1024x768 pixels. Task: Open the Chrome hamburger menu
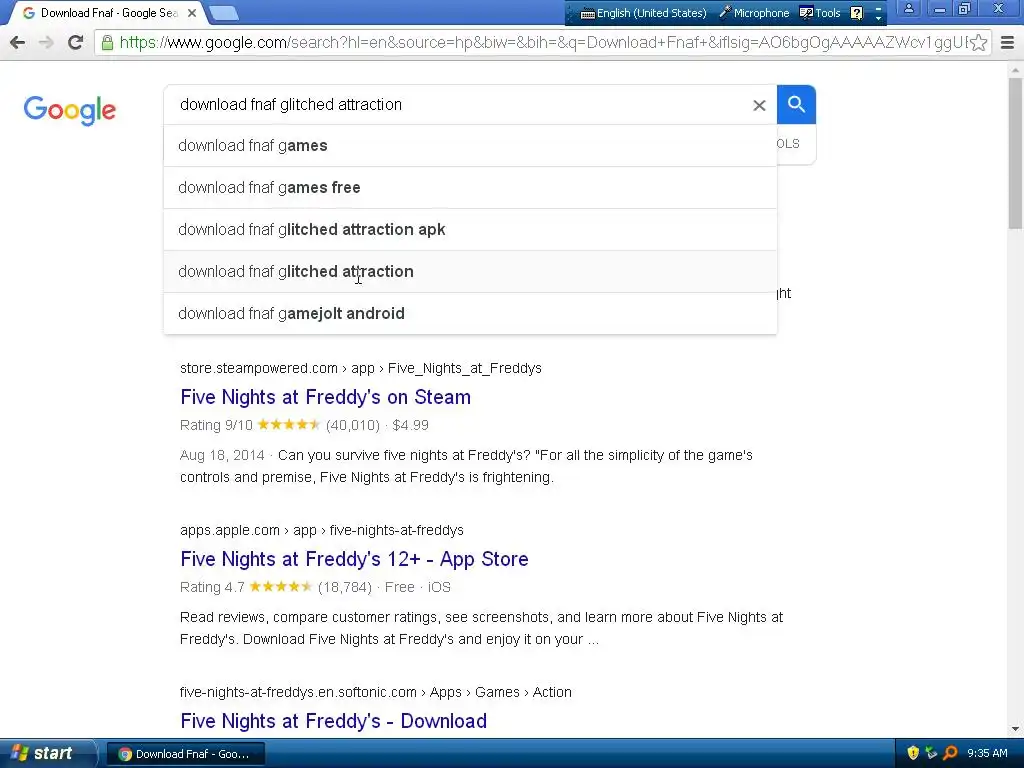(x=1007, y=43)
